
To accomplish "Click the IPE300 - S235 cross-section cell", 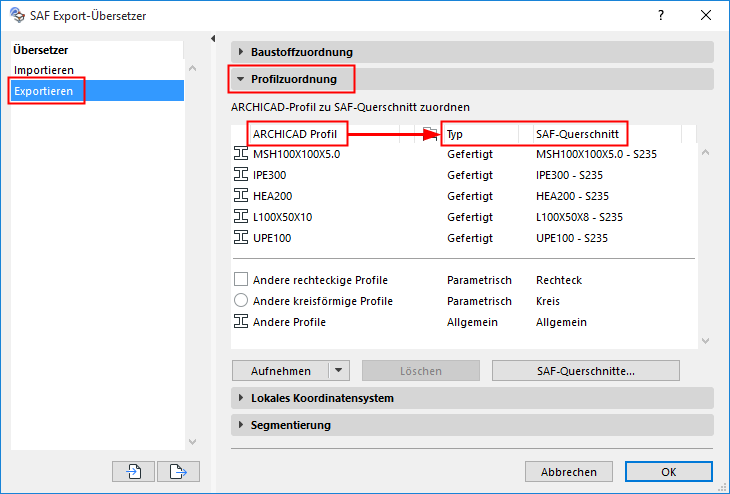I will coord(569,175).
